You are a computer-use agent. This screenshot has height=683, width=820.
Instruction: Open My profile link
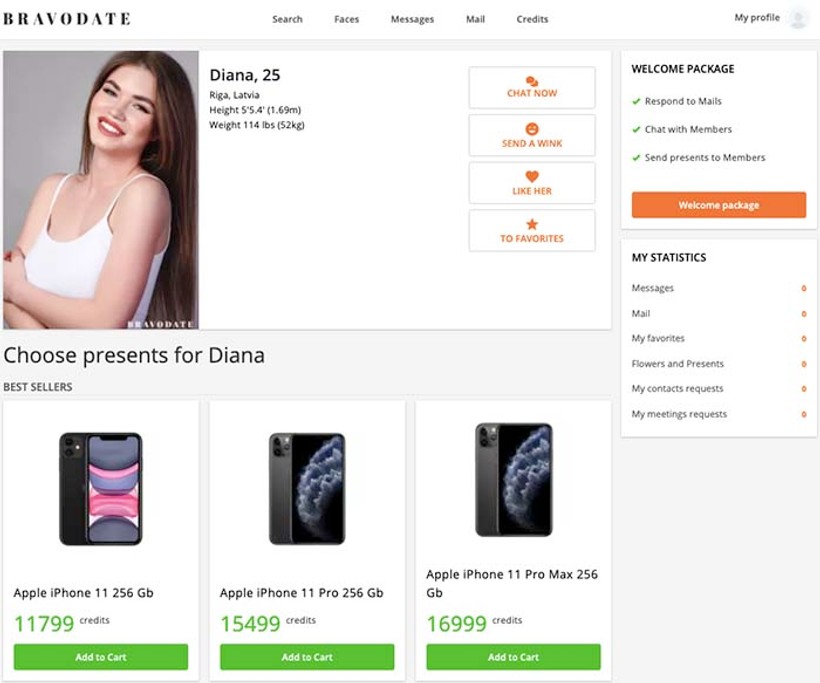point(756,18)
